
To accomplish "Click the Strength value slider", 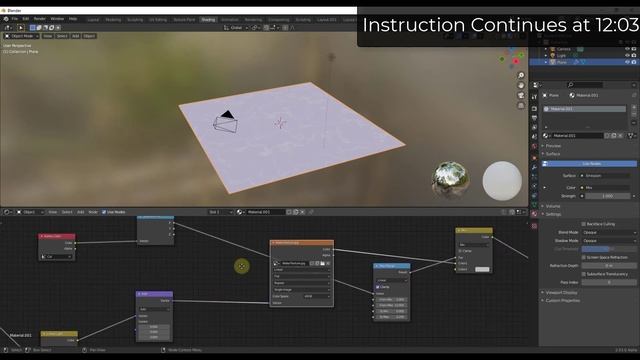I will [x=608, y=196].
